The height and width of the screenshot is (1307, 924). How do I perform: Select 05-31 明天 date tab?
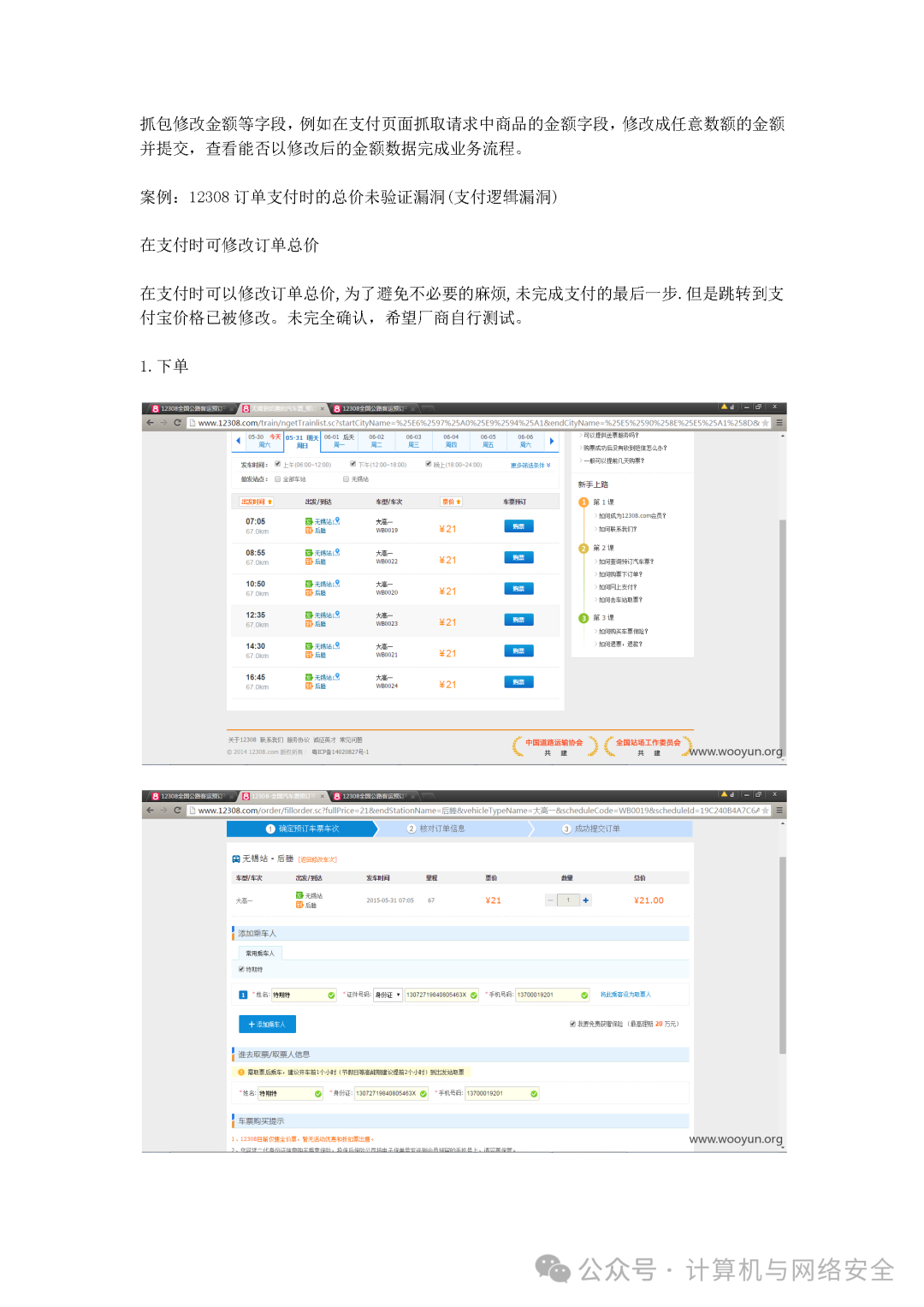click(x=302, y=442)
